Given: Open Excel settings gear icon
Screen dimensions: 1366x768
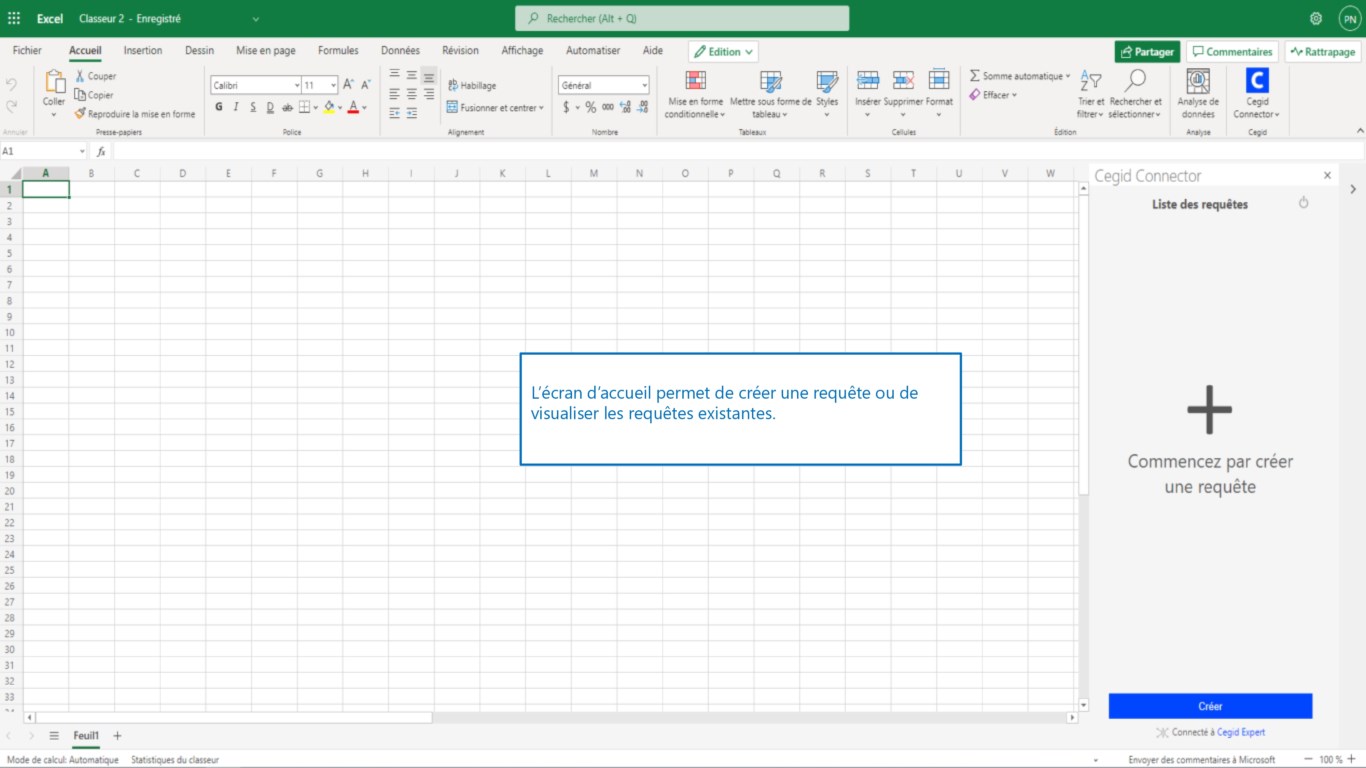Looking at the screenshot, I should coord(1316,18).
